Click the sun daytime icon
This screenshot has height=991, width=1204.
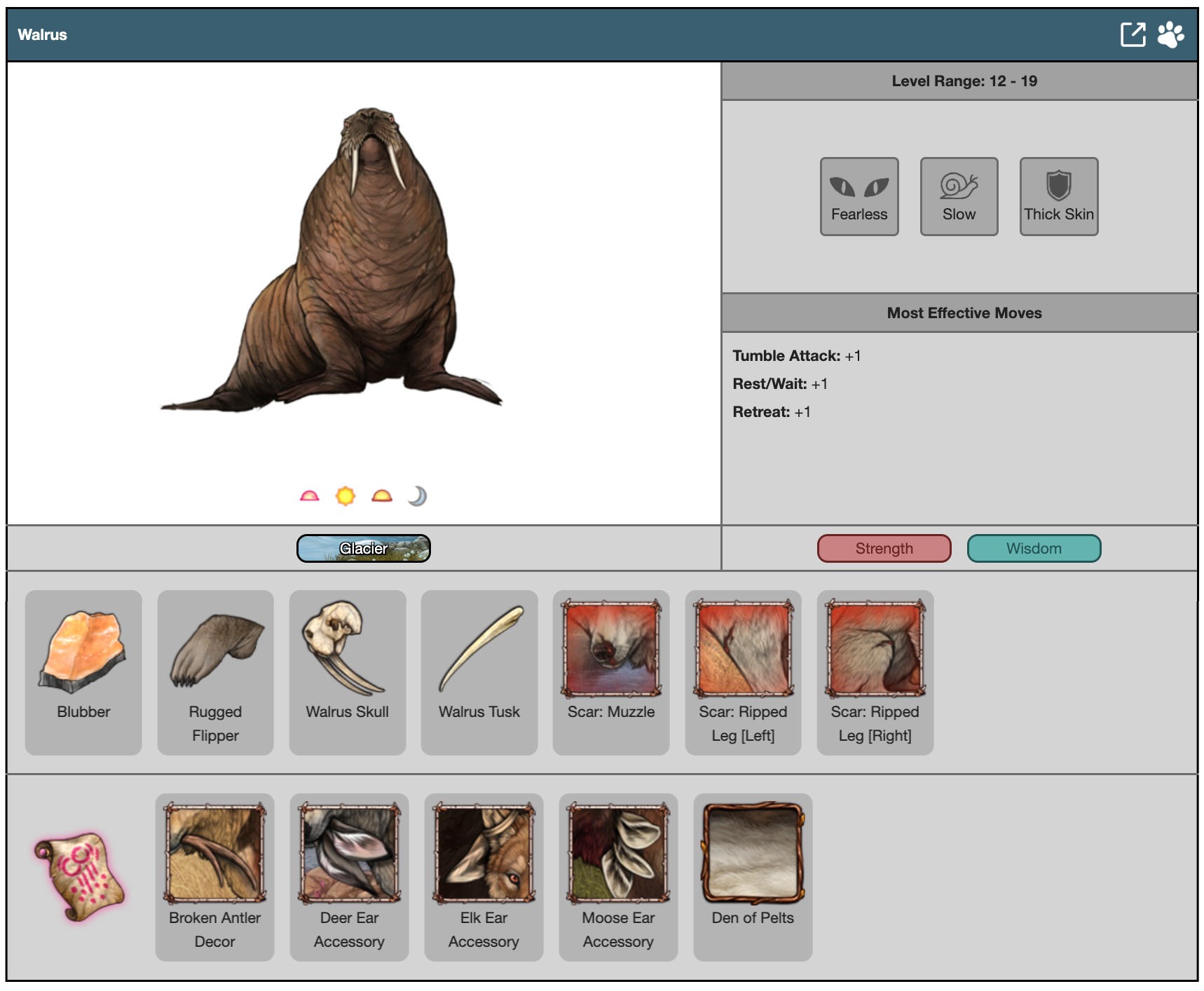coord(346,496)
